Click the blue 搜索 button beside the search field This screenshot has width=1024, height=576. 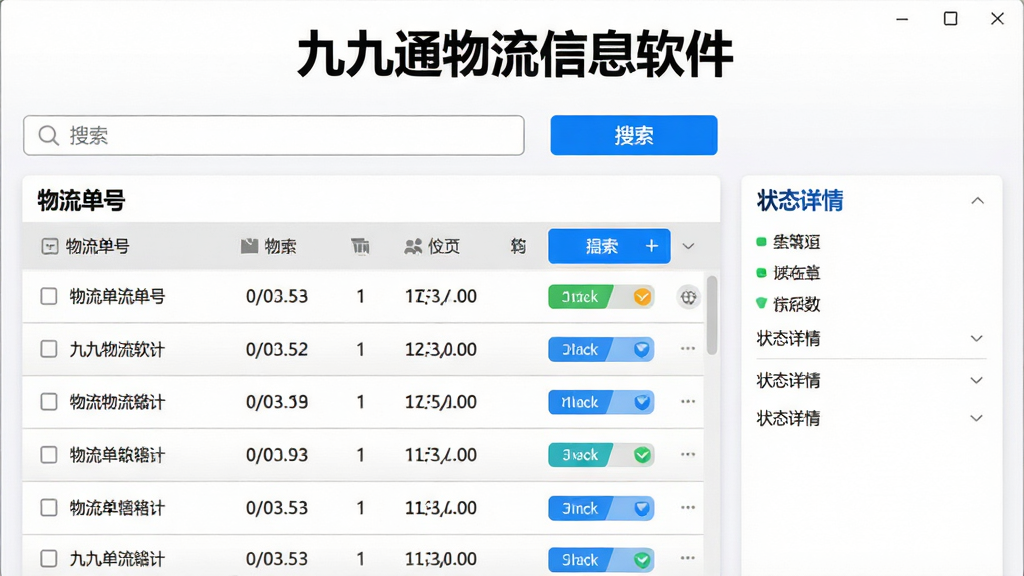[633, 135]
